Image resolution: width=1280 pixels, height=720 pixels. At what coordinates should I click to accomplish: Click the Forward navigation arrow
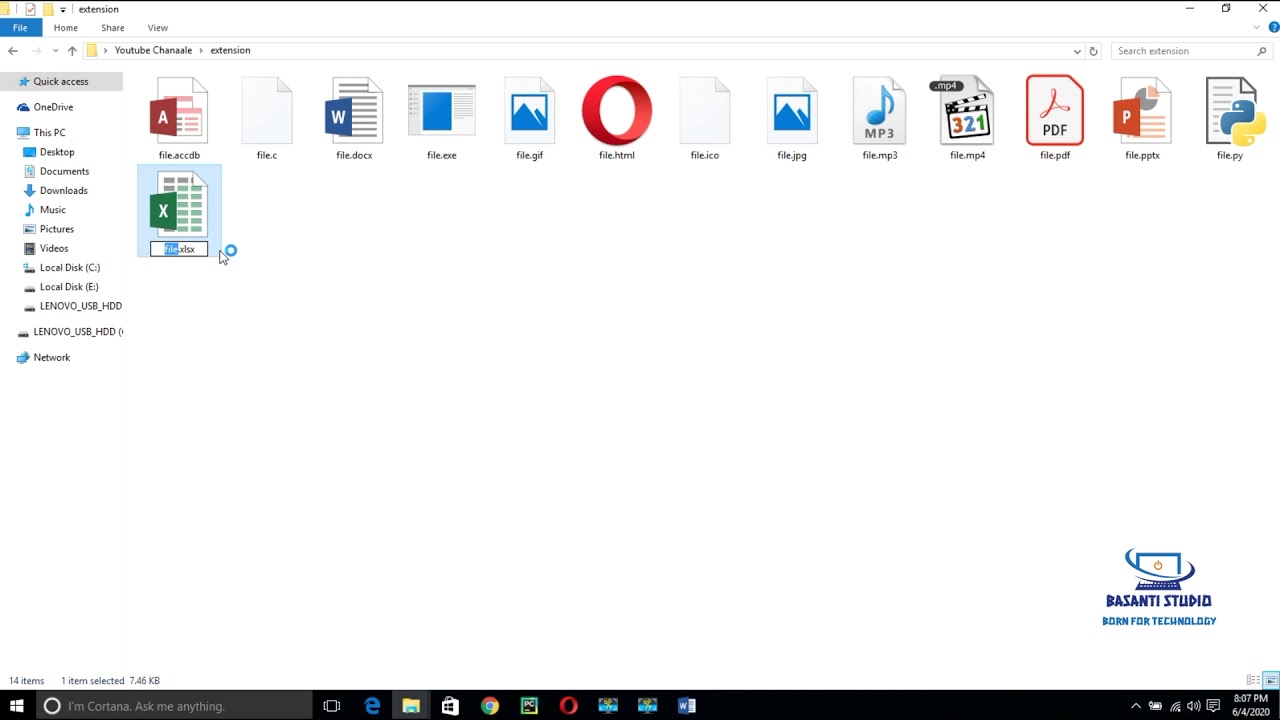[37, 51]
